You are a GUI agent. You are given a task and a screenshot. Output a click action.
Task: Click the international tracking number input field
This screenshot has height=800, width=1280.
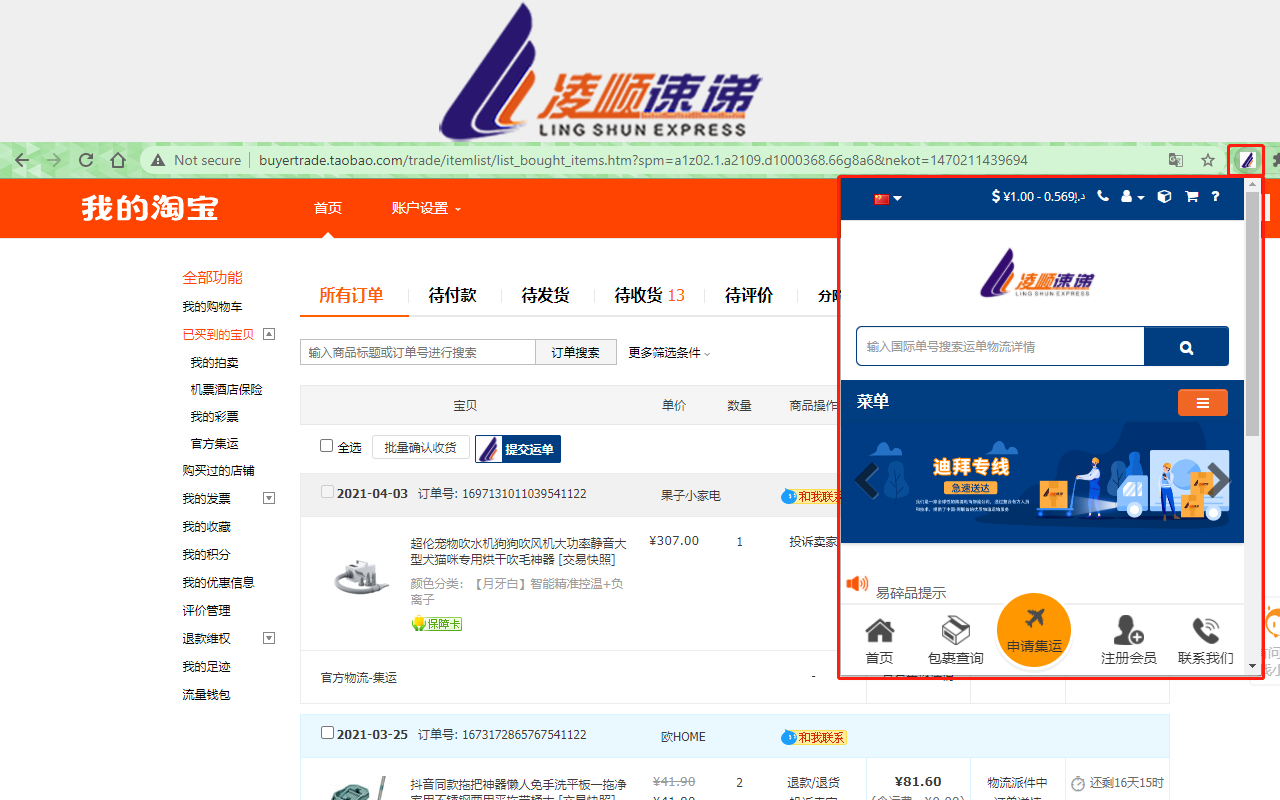(1000, 346)
